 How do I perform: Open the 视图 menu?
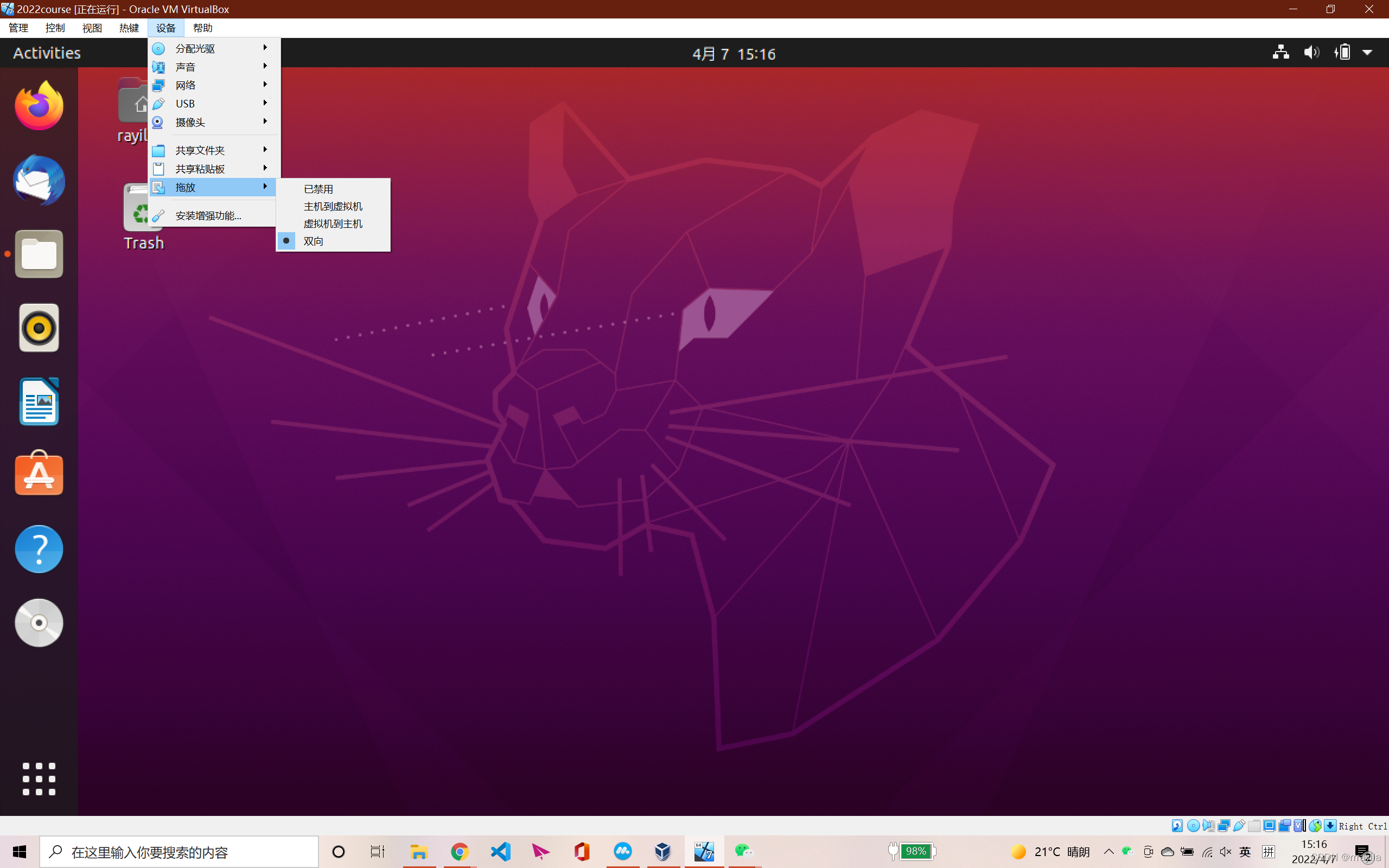click(92, 28)
